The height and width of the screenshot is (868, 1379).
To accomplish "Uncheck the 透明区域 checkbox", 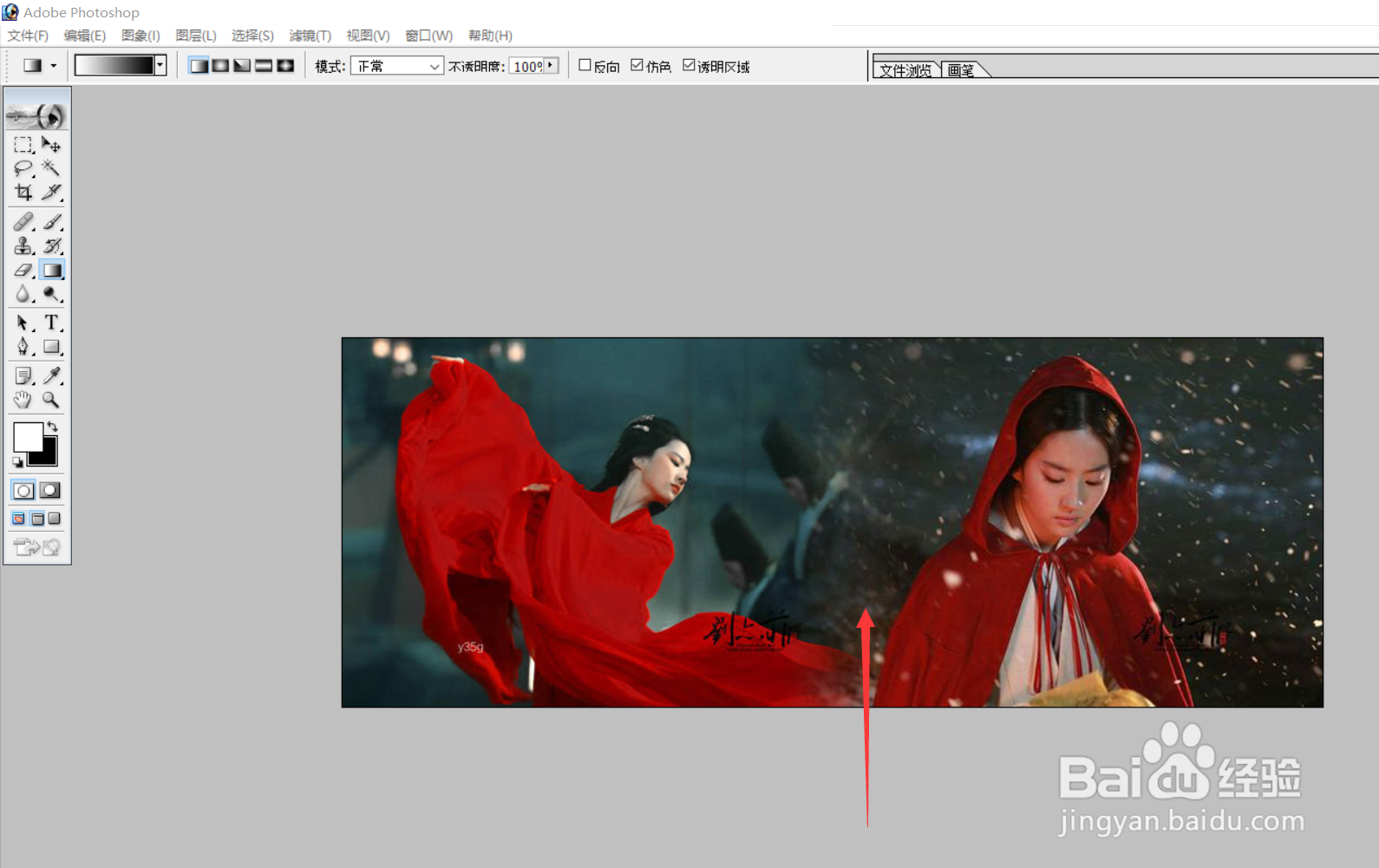I will pos(689,65).
